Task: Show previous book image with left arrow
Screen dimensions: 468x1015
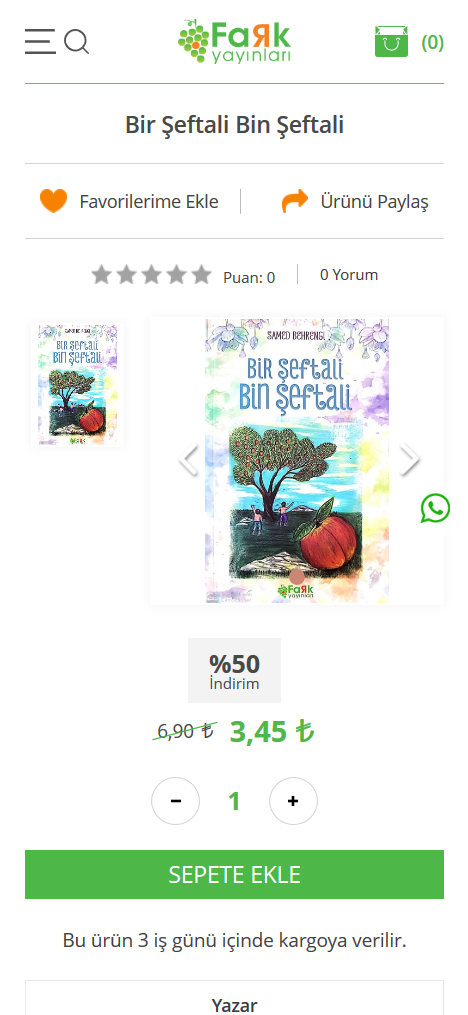Action: (x=188, y=460)
